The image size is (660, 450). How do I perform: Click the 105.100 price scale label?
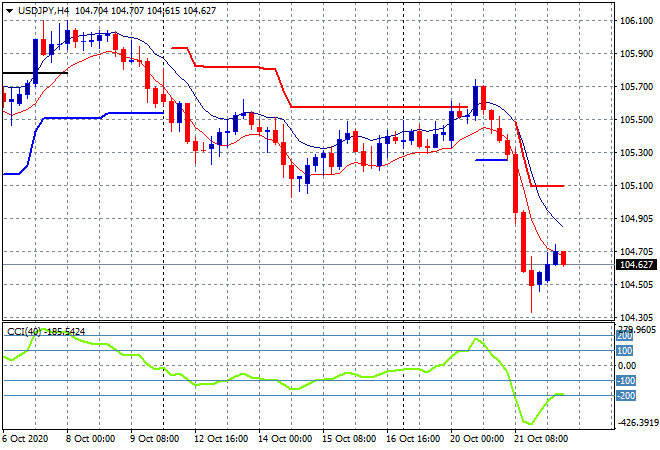[636, 186]
